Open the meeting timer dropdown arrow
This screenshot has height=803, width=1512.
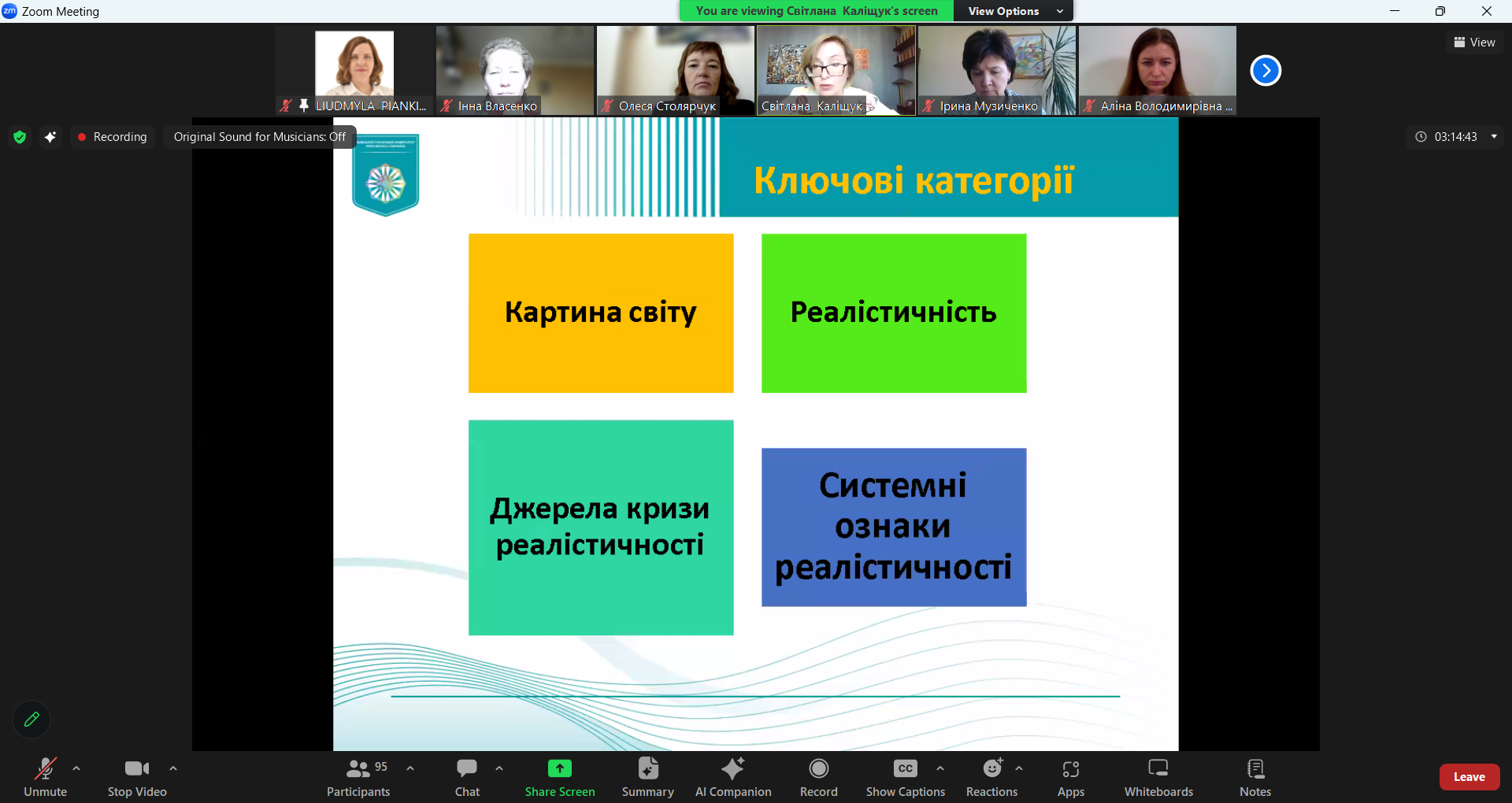point(1494,137)
